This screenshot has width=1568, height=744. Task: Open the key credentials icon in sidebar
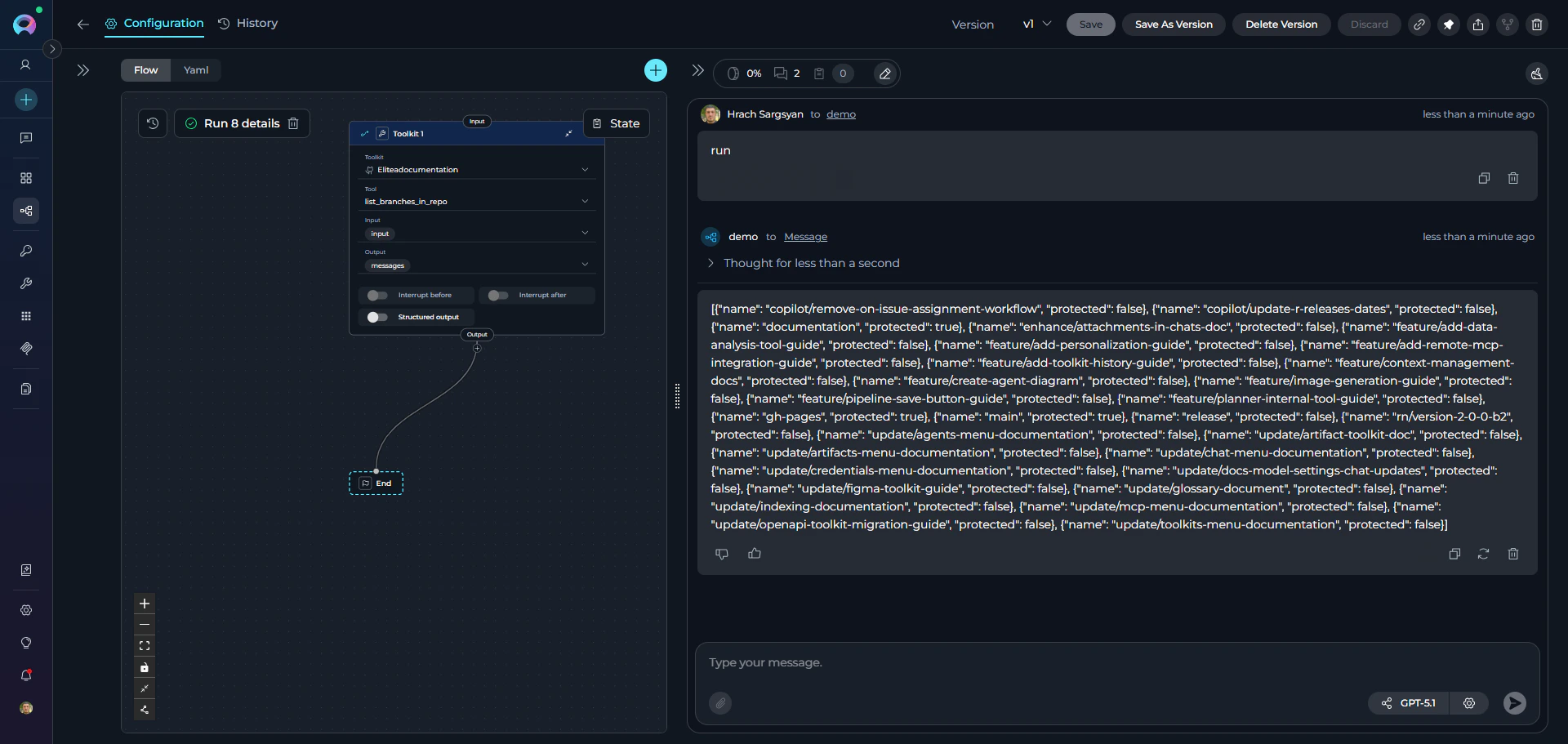pyautogui.click(x=26, y=251)
